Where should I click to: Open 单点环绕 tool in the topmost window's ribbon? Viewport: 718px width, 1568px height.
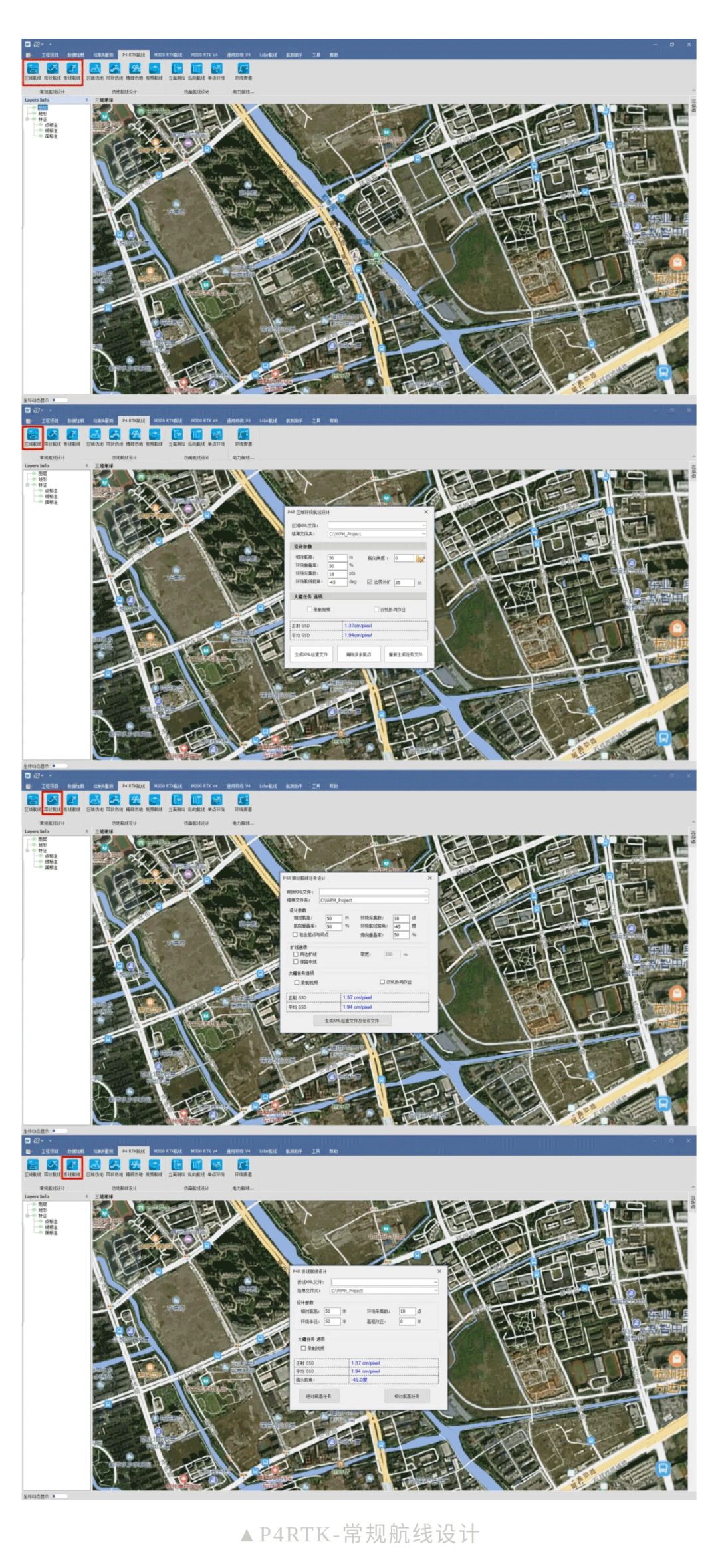[x=217, y=71]
